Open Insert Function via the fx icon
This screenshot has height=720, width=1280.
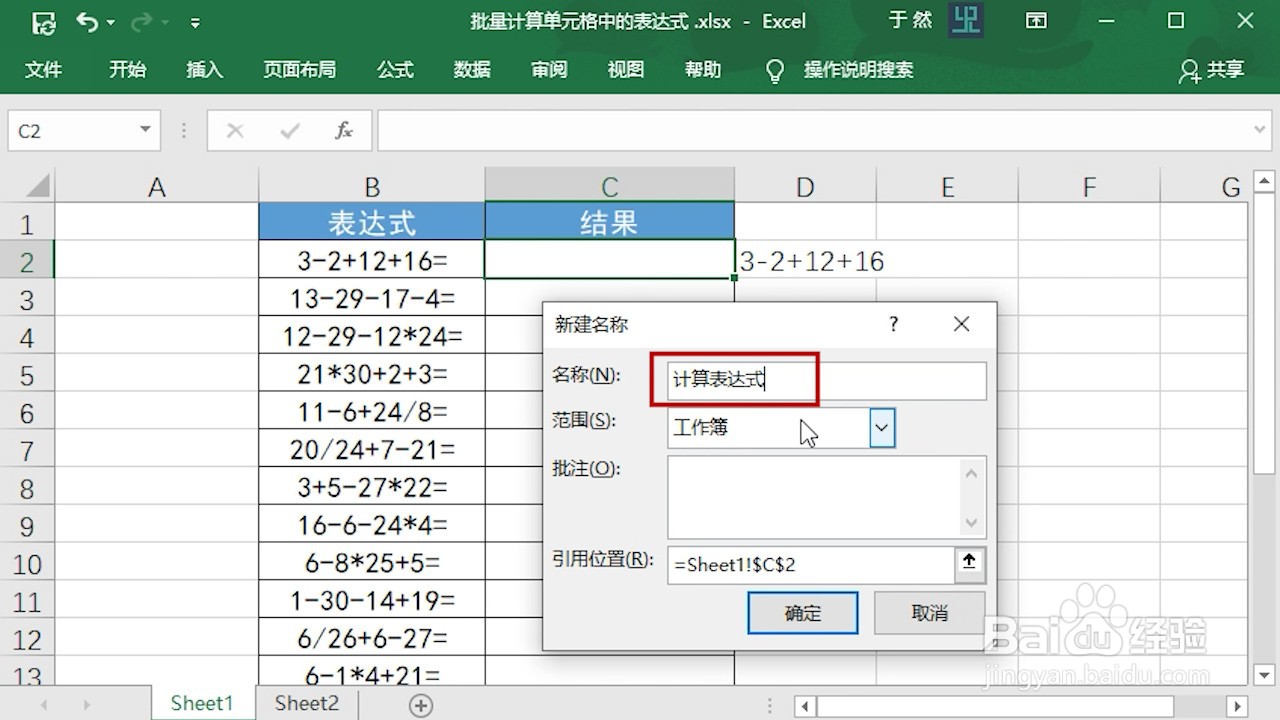[x=343, y=130]
